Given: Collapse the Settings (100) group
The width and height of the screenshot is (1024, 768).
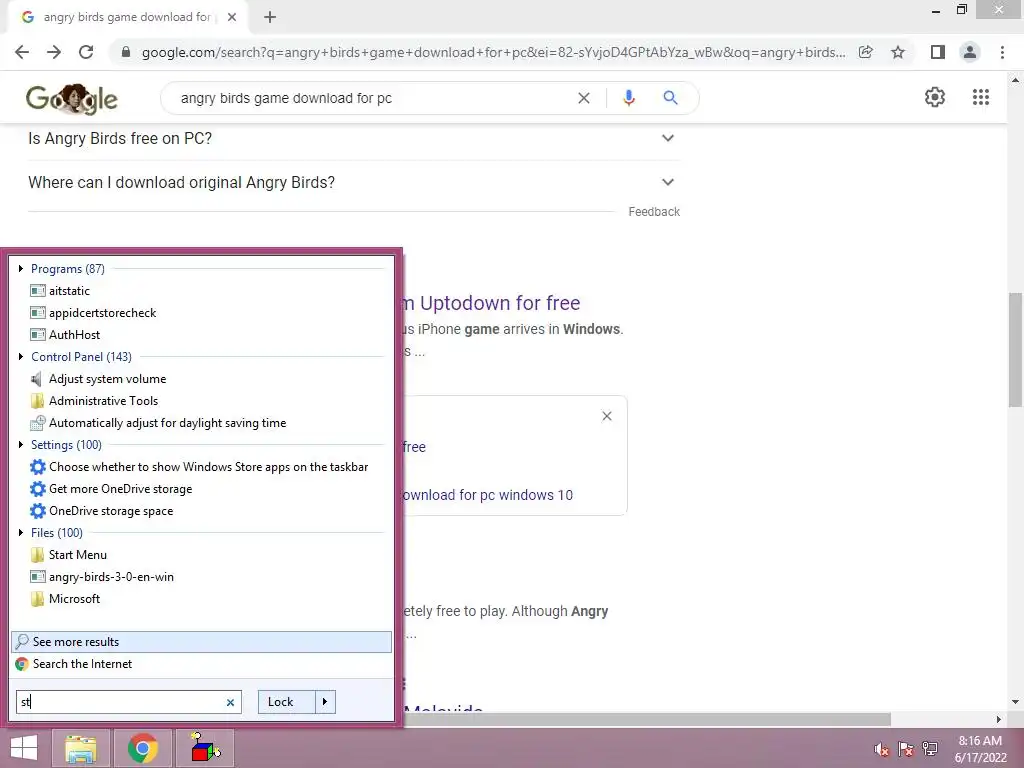Looking at the screenshot, I should (x=21, y=445).
